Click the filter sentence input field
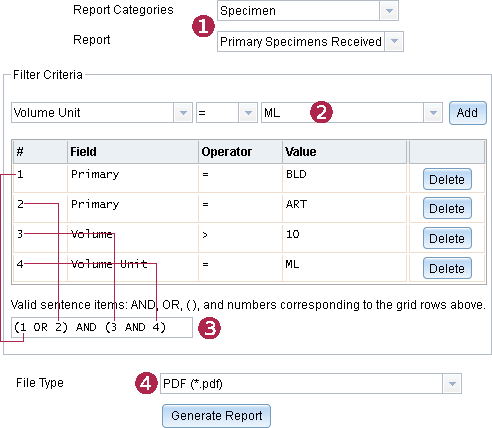 tap(102, 327)
